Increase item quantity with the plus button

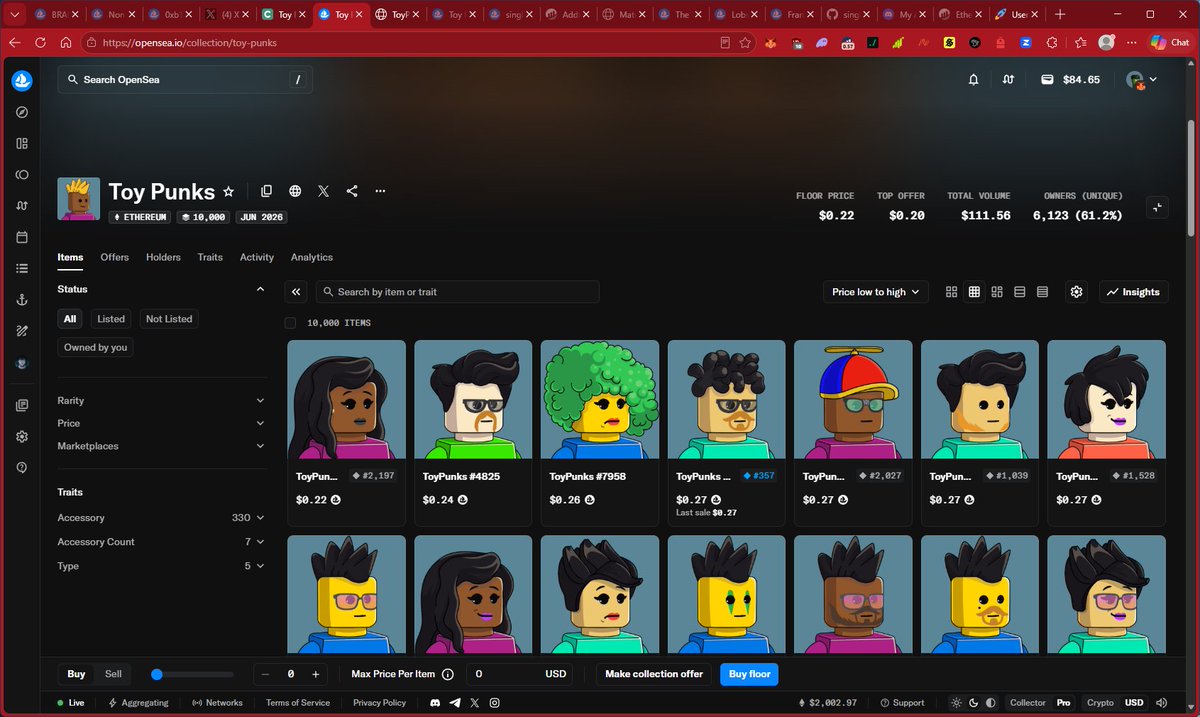(x=316, y=674)
